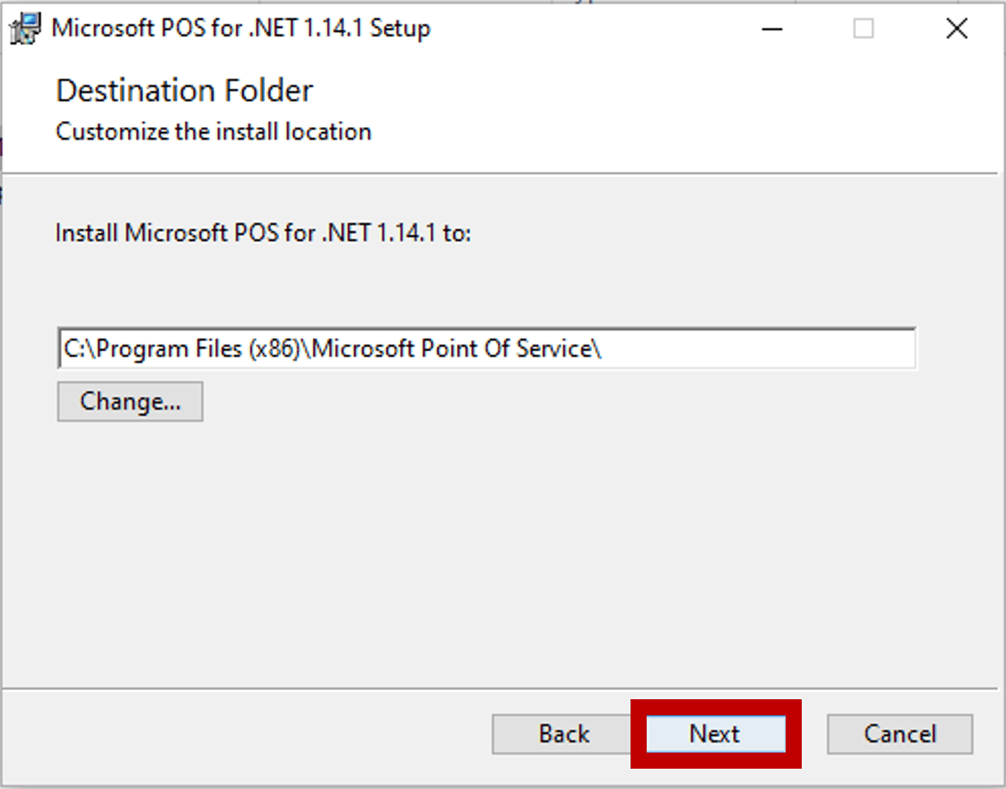Screen dimensions: 1006x789
Task: Minimize the Microsoft POS Setup window
Action: [x=772, y=29]
